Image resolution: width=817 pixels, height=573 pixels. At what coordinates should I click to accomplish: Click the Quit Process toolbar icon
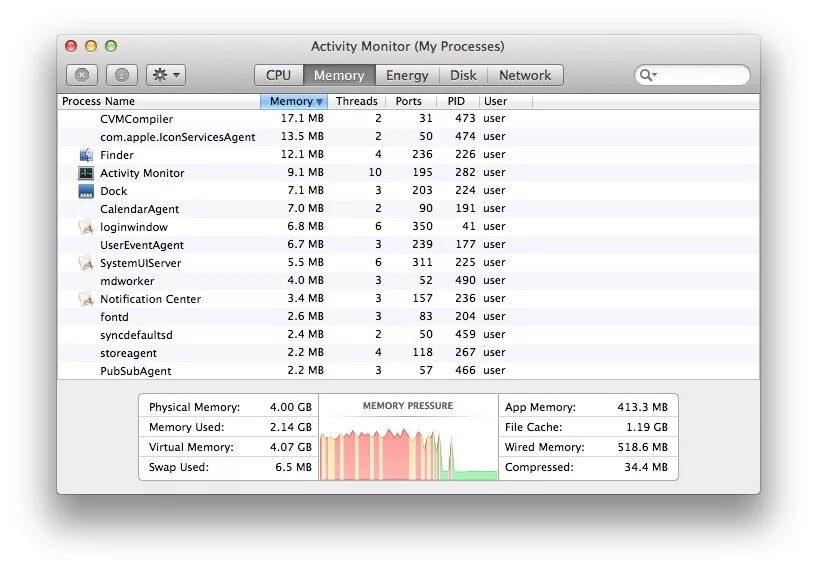pyautogui.click(x=82, y=75)
